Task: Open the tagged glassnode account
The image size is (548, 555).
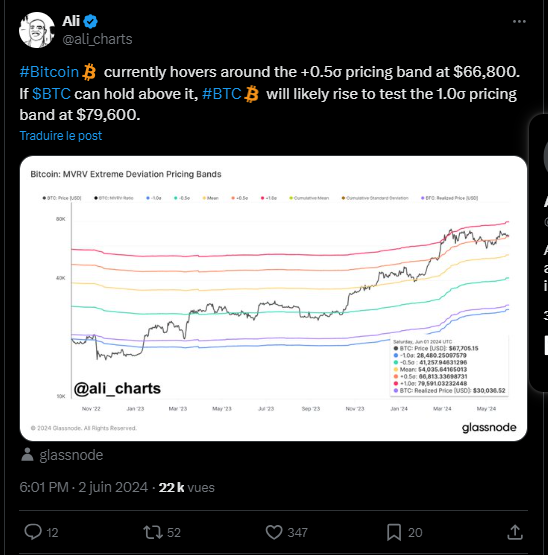Action: (71, 455)
